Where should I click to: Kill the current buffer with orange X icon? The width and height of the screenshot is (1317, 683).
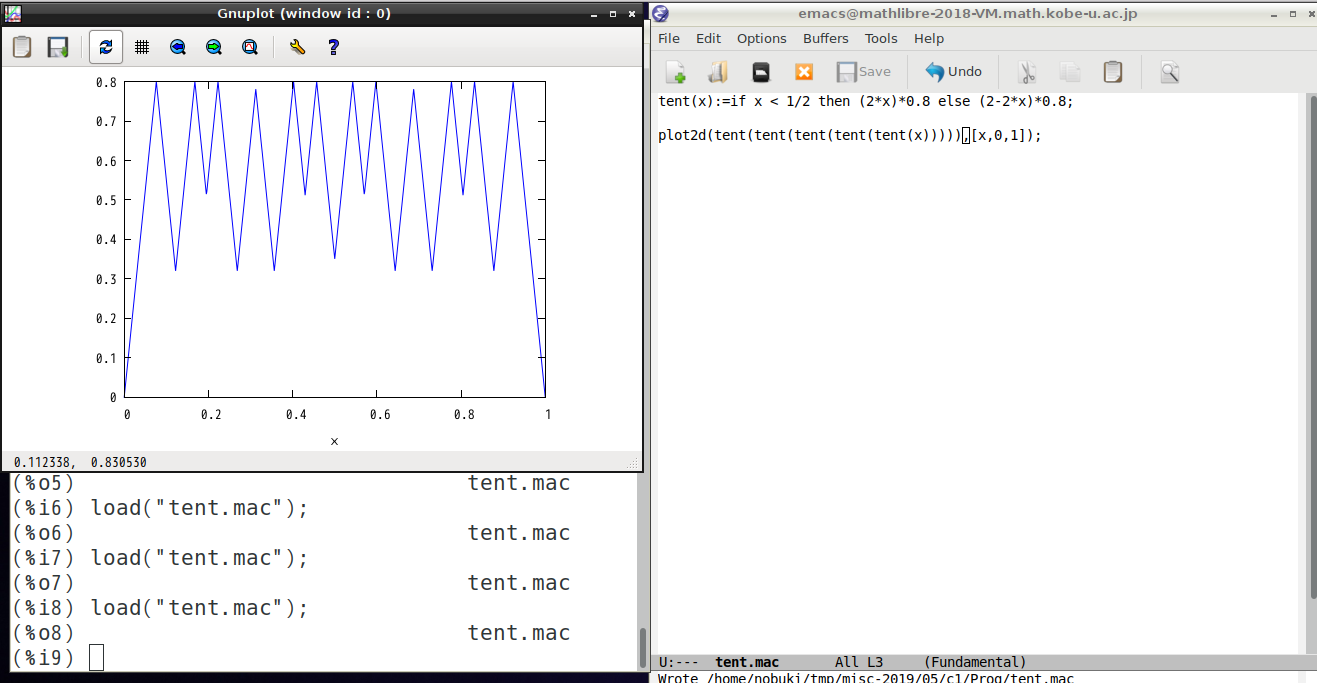804,72
